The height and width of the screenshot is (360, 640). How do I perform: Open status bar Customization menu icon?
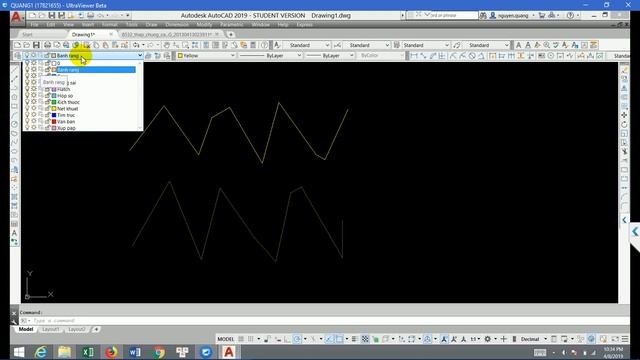[625, 339]
